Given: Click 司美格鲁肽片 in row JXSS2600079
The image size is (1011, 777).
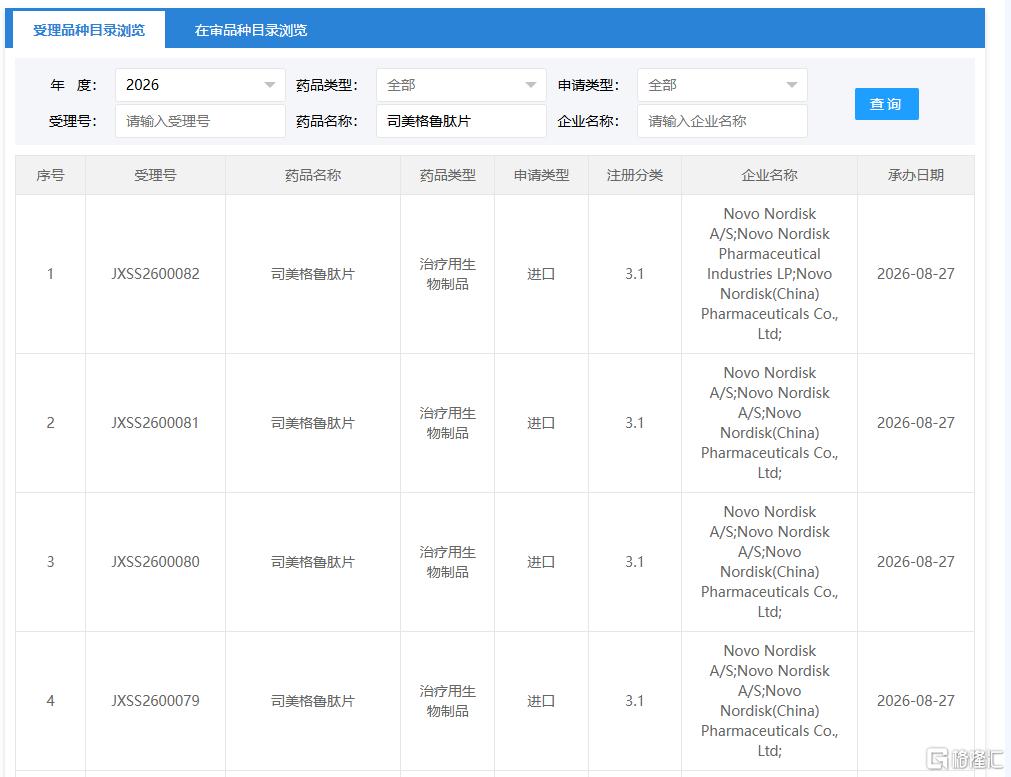Looking at the screenshot, I should click(x=313, y=701).
